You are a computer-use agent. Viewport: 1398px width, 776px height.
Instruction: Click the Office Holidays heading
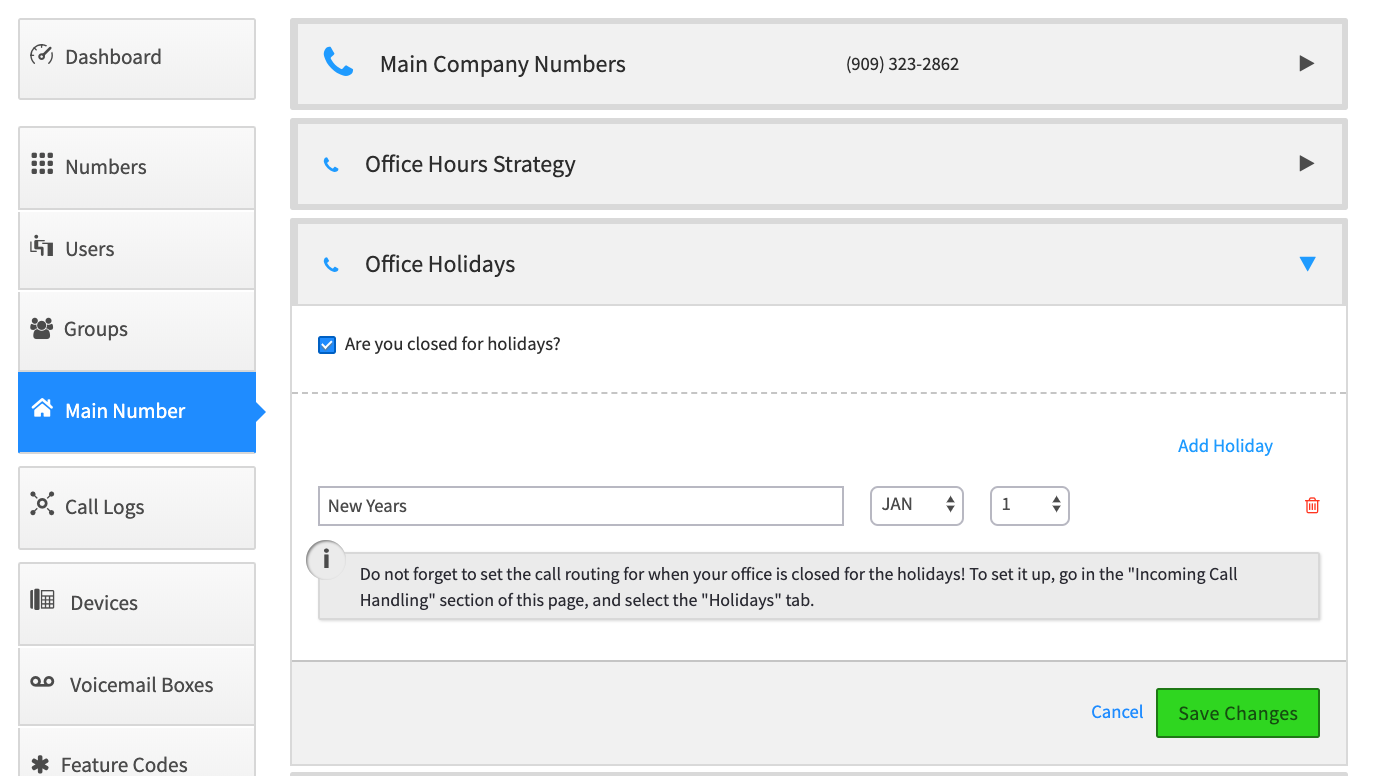pos(440,264)
